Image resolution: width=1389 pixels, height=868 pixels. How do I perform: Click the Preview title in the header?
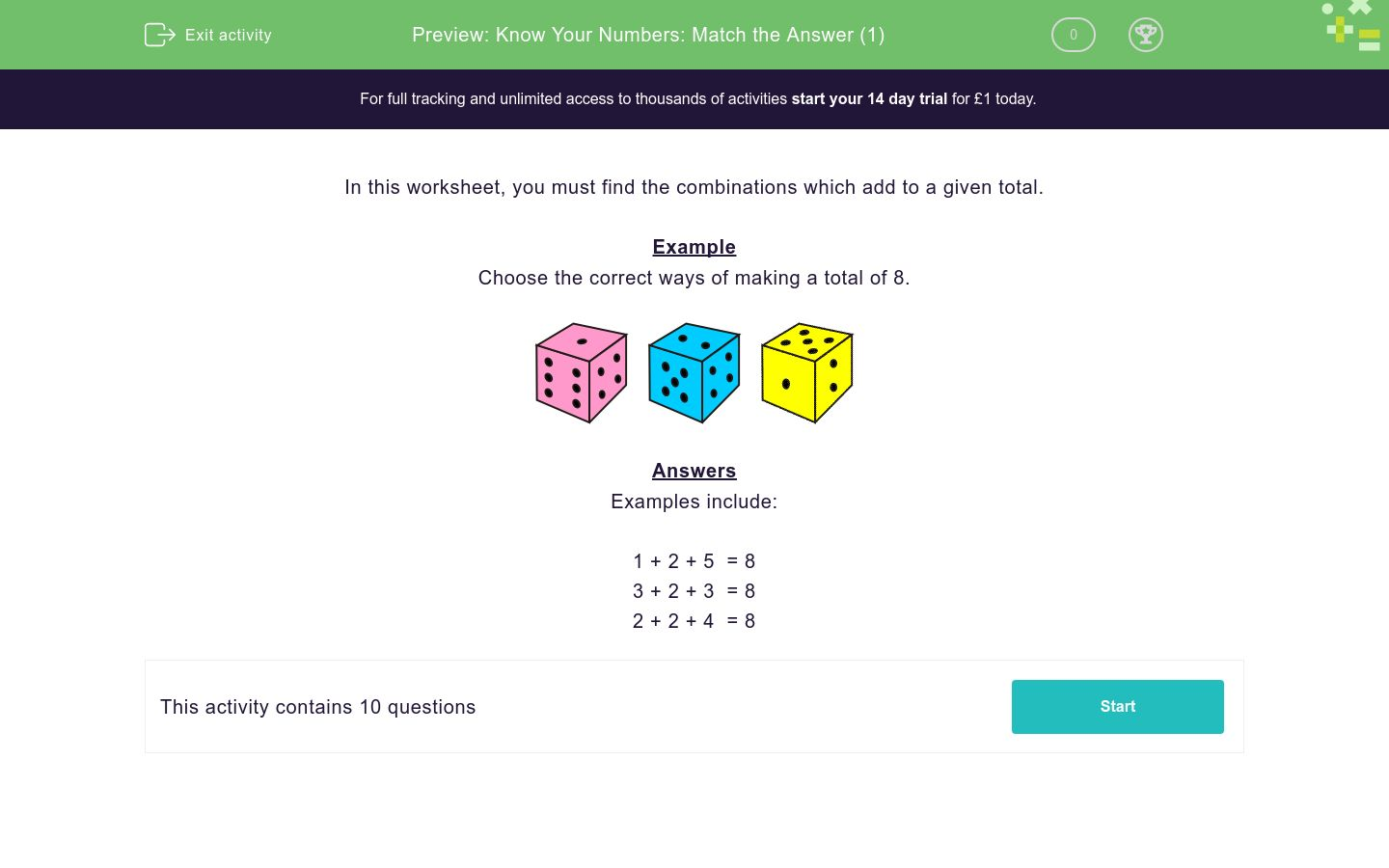pos(648,35)
